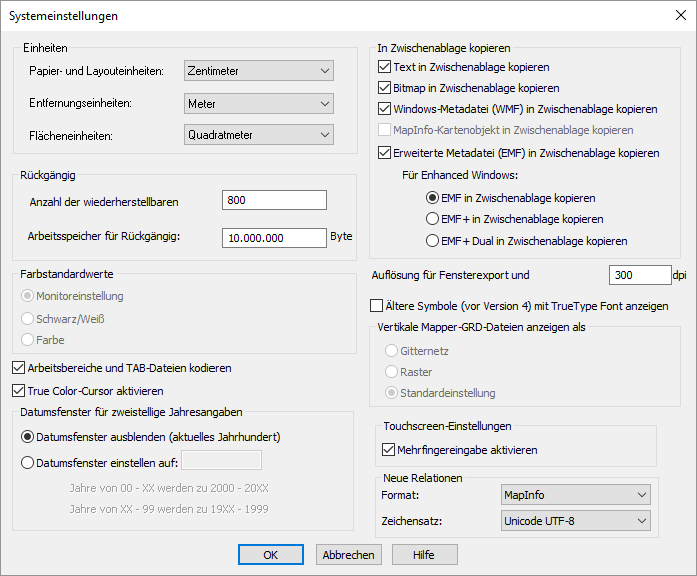The image size is (697, 576).
Task: Click Jahre von XX - 99 hint text
Action: coord(169,509)
